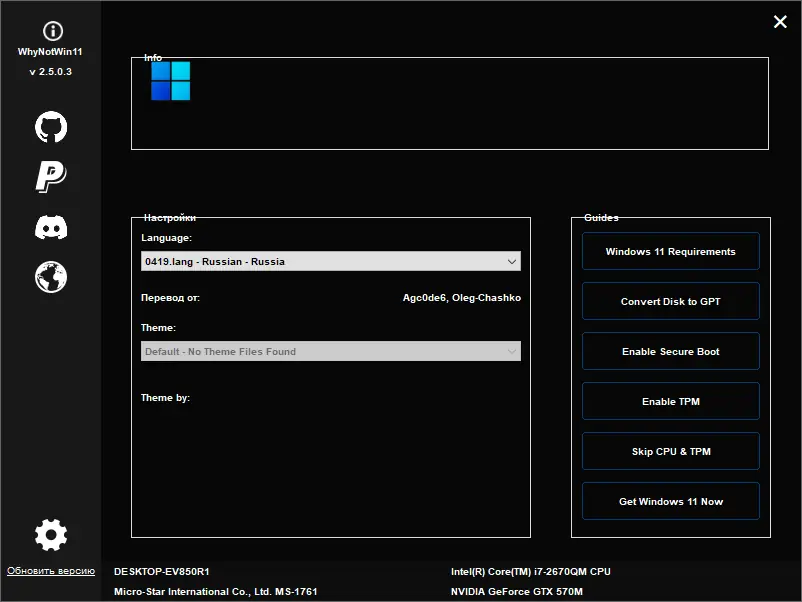Open the Enable TPM guide
This screenshot has height=602, width=802.
671,402
